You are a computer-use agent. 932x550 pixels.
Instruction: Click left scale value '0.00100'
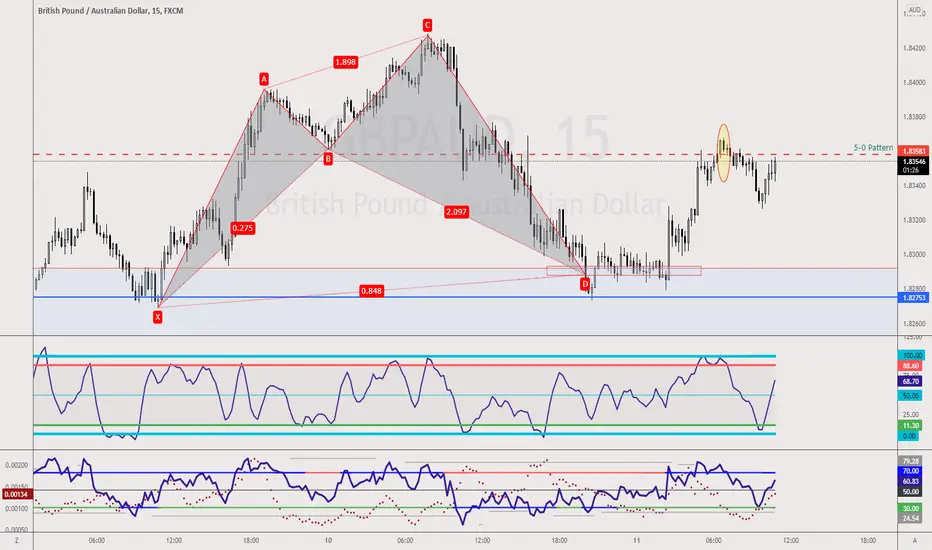click(17, 509)
